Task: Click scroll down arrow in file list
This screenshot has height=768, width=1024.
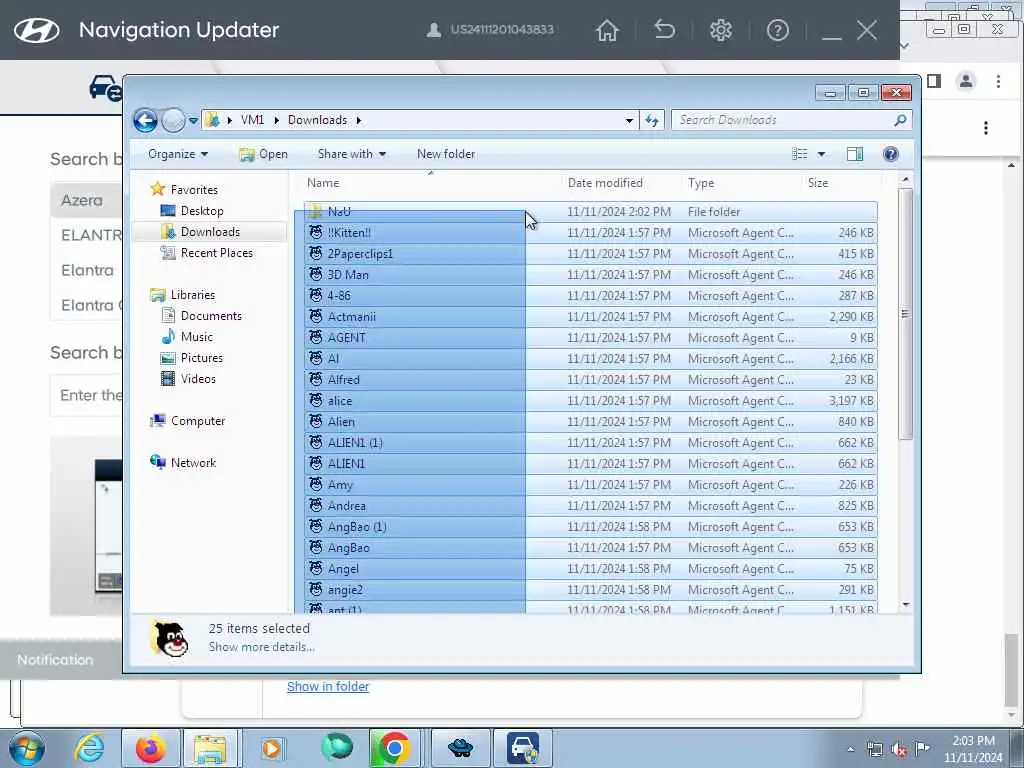Action: point(905,605)
